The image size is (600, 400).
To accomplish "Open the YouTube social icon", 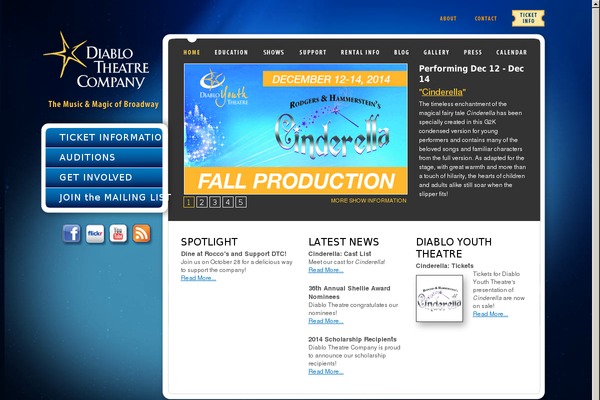I will [118, 233].
